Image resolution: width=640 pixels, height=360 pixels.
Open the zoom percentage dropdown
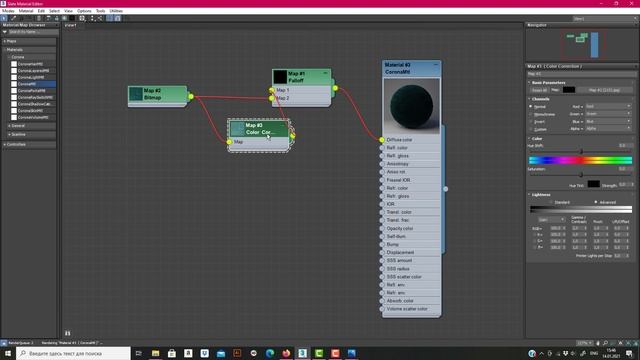584,343
